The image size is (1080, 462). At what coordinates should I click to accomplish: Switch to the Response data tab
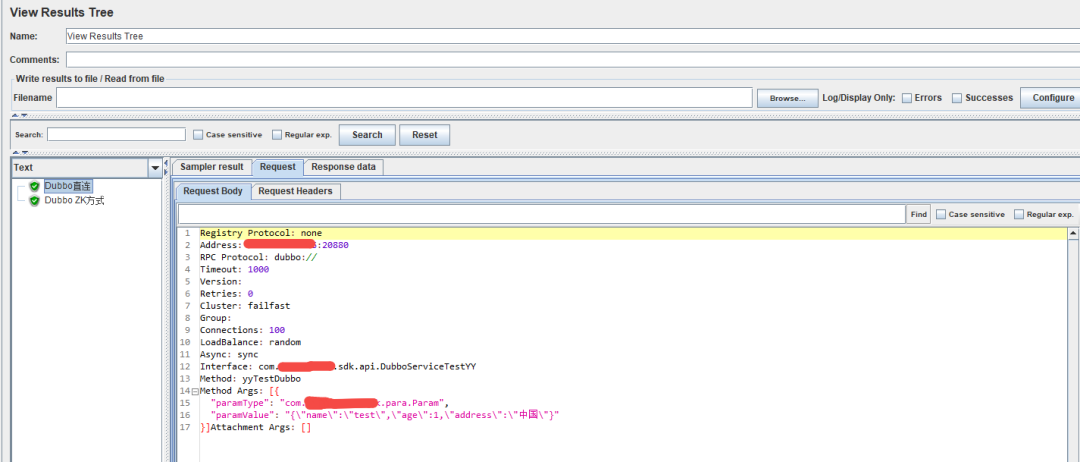pyautogui.click(x=343, y=167)
